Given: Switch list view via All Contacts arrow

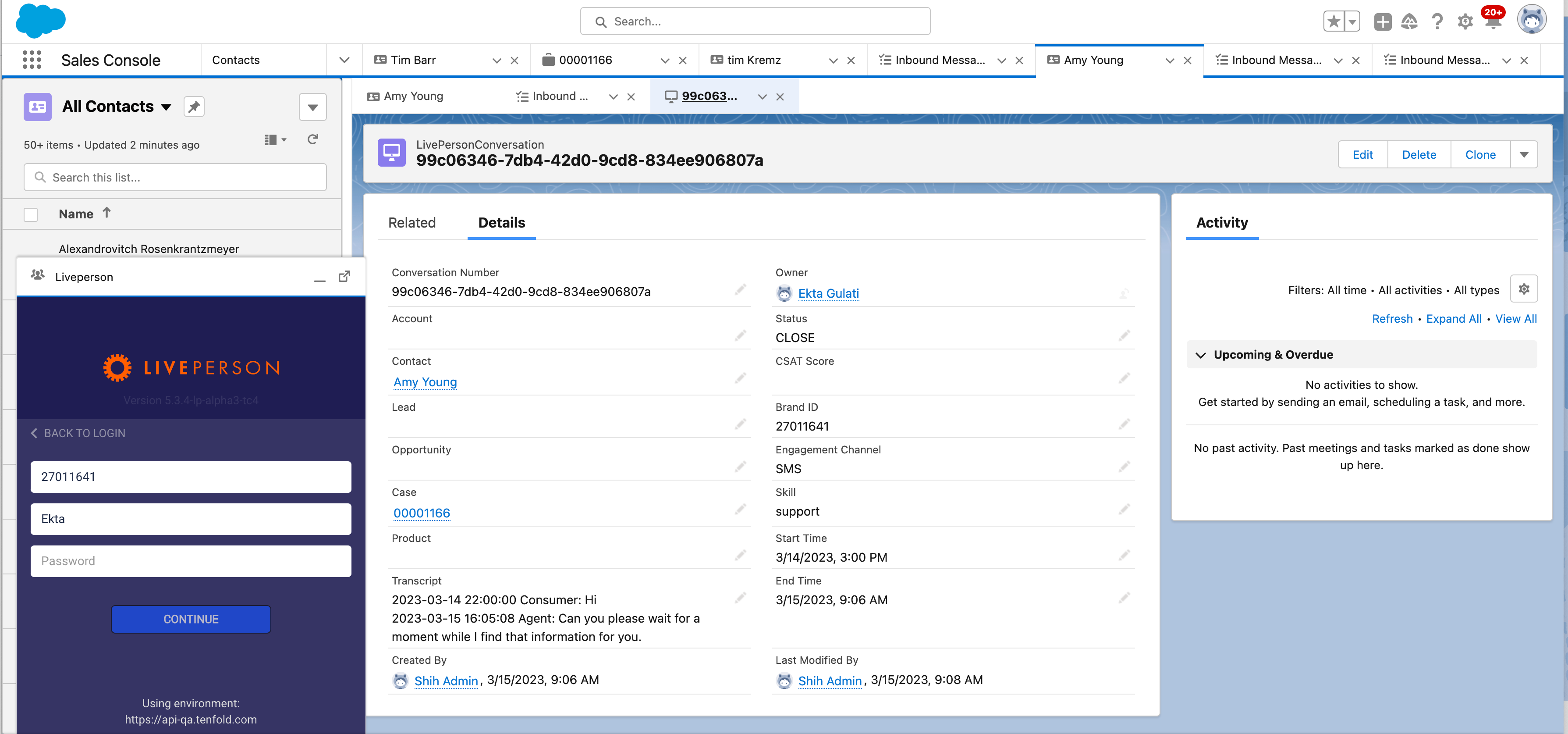Looking at the screenshot, I should [166, 107].
